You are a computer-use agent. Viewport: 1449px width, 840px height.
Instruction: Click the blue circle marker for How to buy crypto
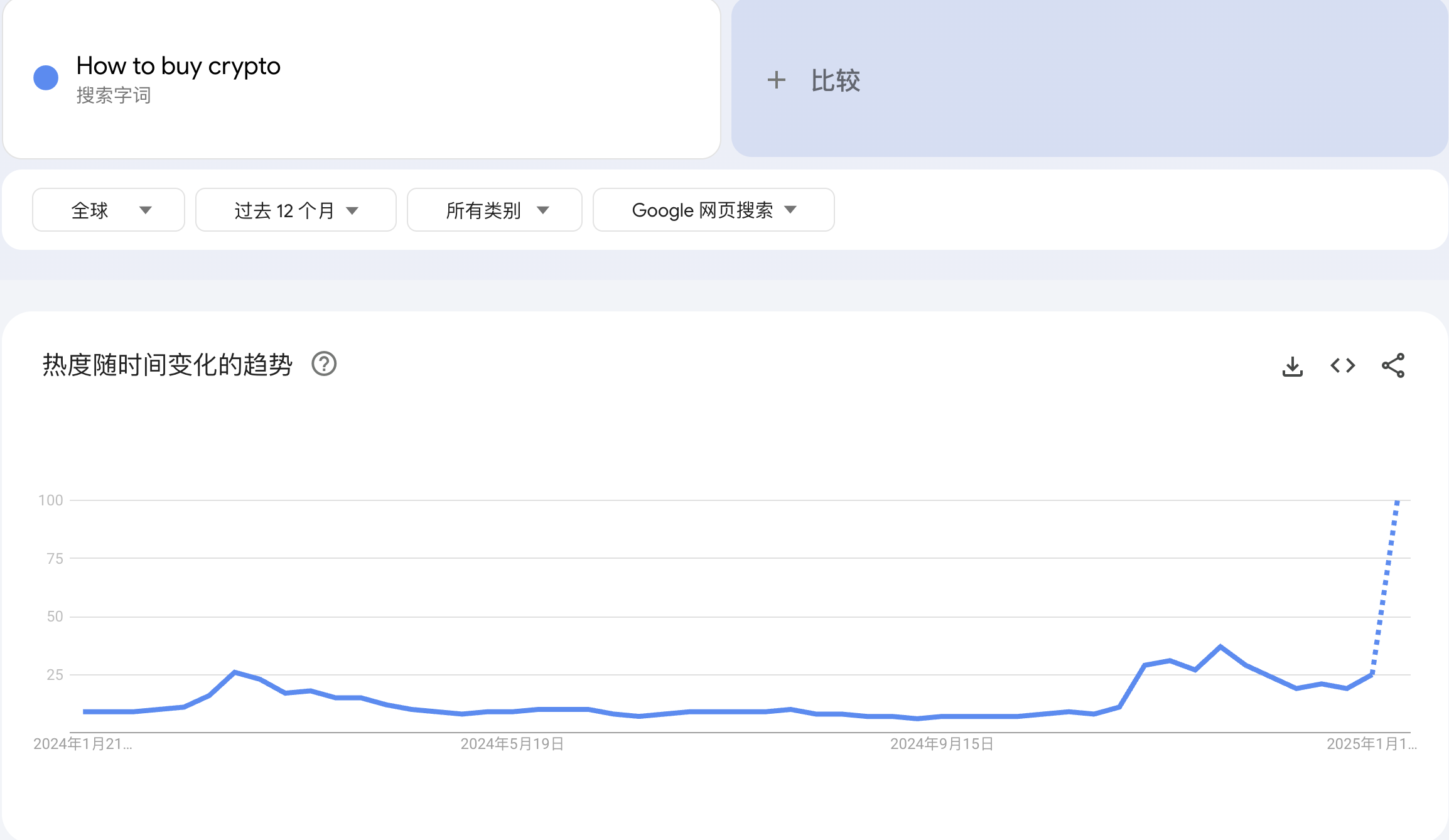tap(45, 77)
